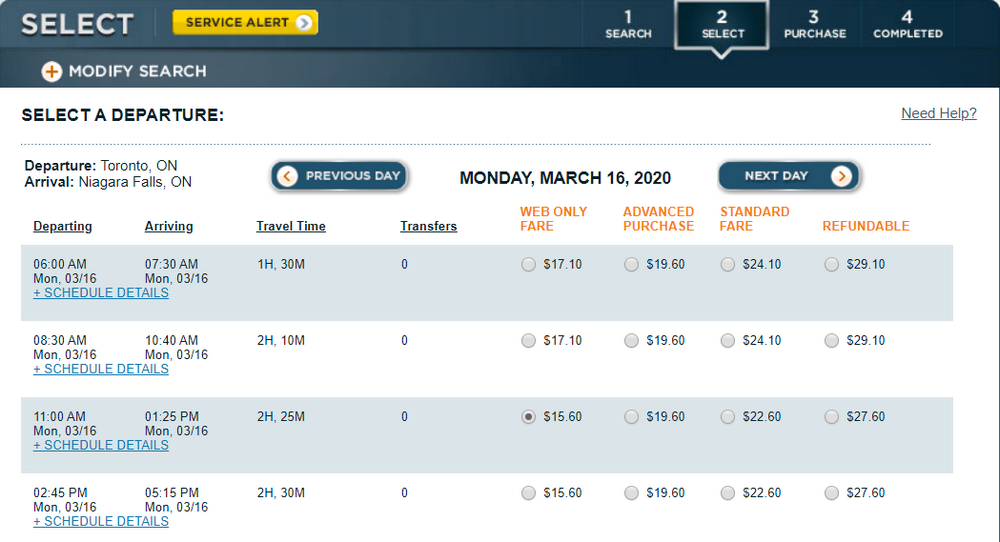
Task: Expand Schedule Details for 08:30 AM departure
Action: point(101,369)
